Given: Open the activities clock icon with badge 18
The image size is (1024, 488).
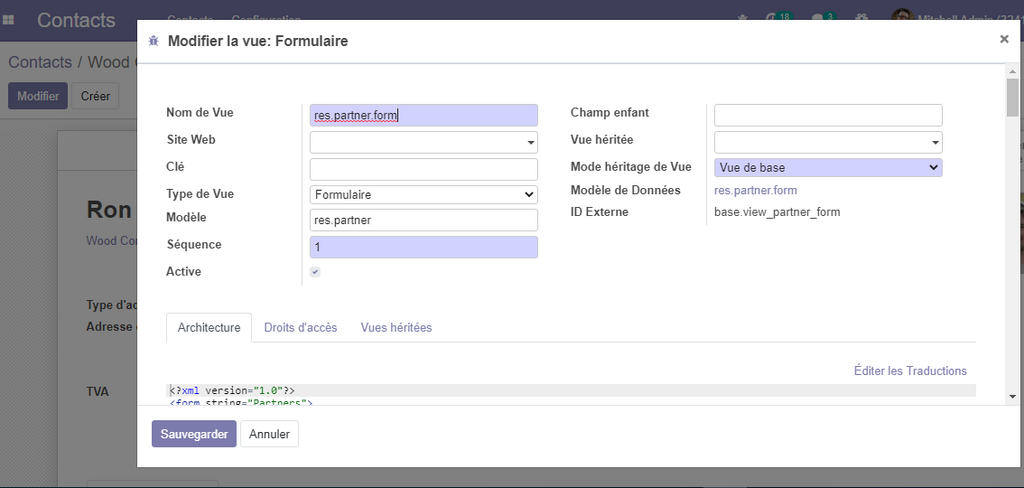Looking at the screenshot, I should 774,19.
